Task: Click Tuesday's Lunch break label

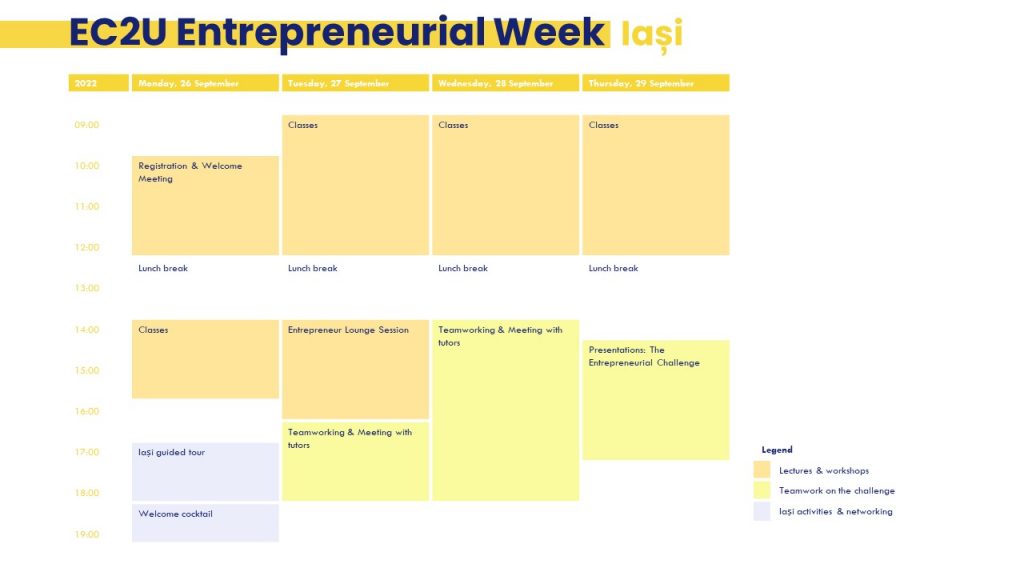Action: 313,268
